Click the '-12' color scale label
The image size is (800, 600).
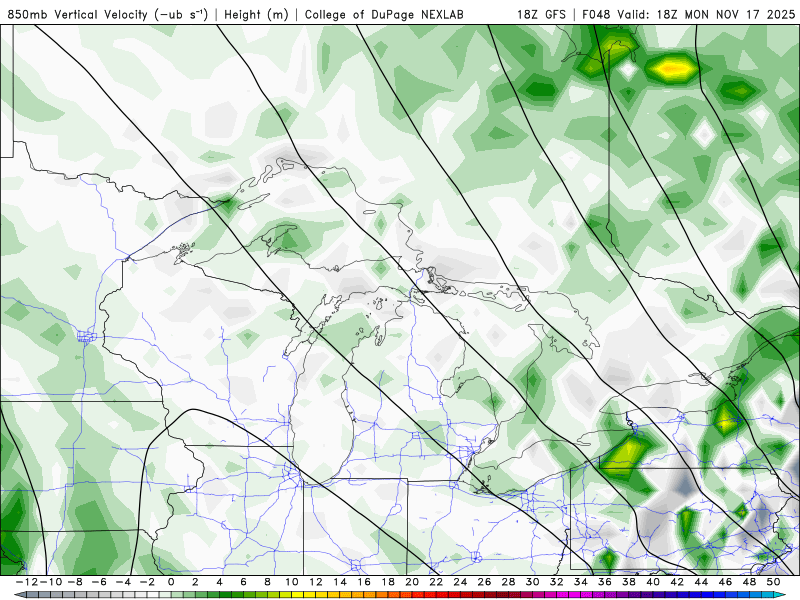click(27, 582)
